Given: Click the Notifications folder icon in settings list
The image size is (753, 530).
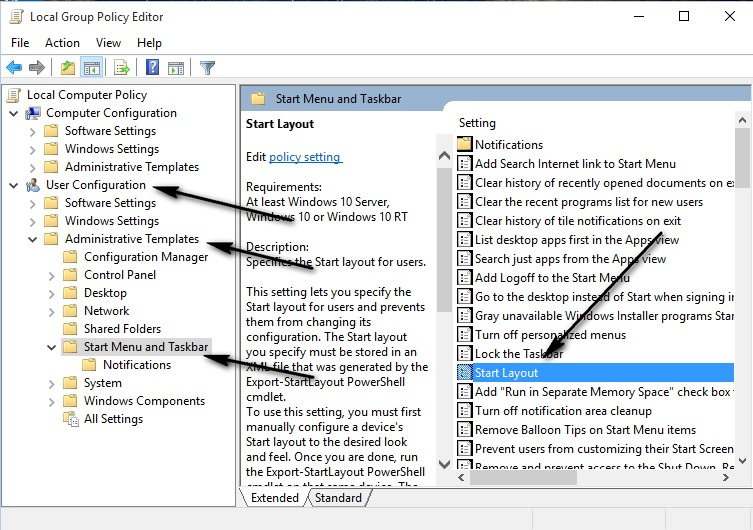Looking at the screenshot, I should click(464, 145).
